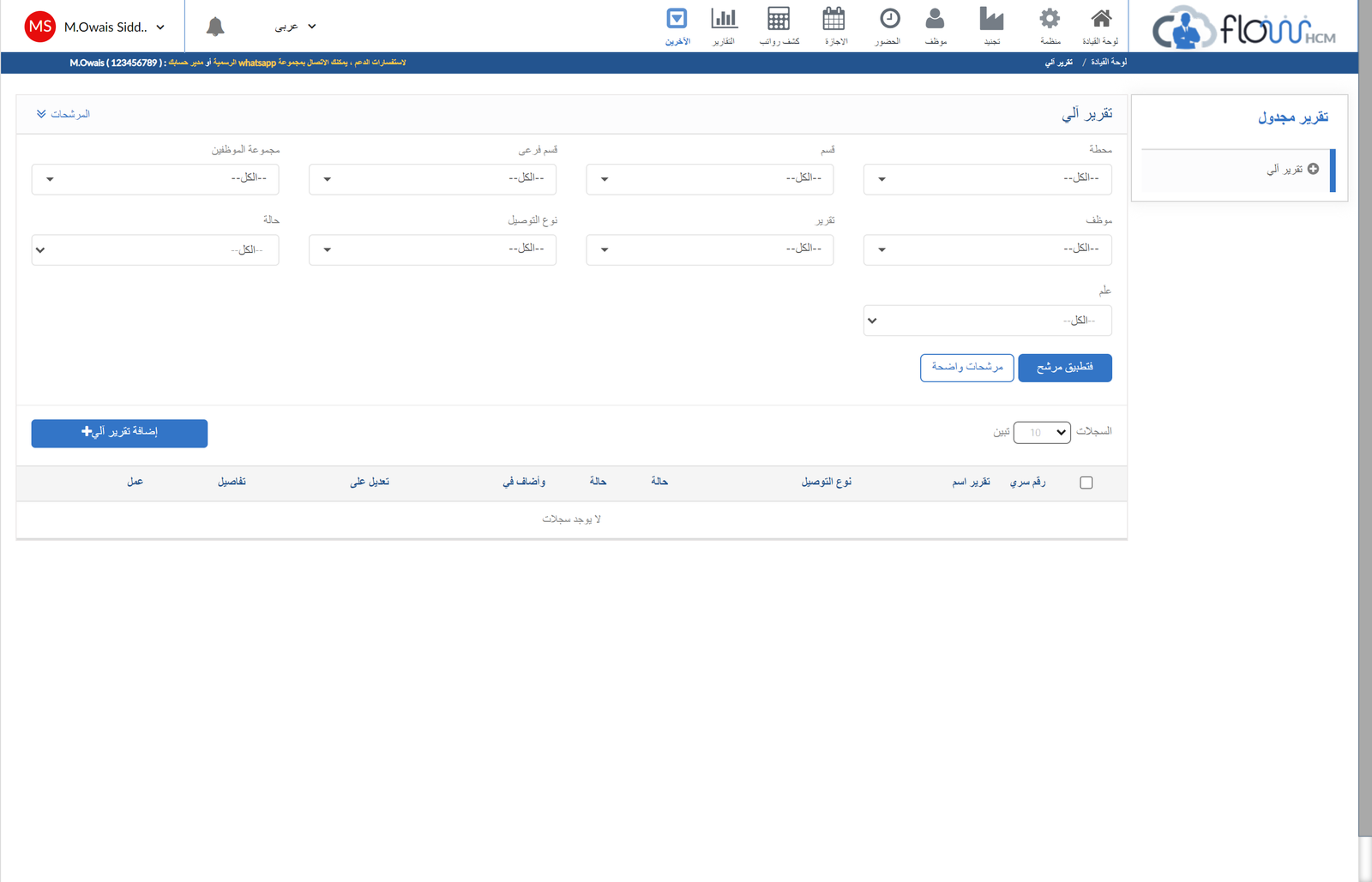1372x882 pixels.
Task: Change the records-per-page dropdown showing 10
Action: [x=1042, y=433]
